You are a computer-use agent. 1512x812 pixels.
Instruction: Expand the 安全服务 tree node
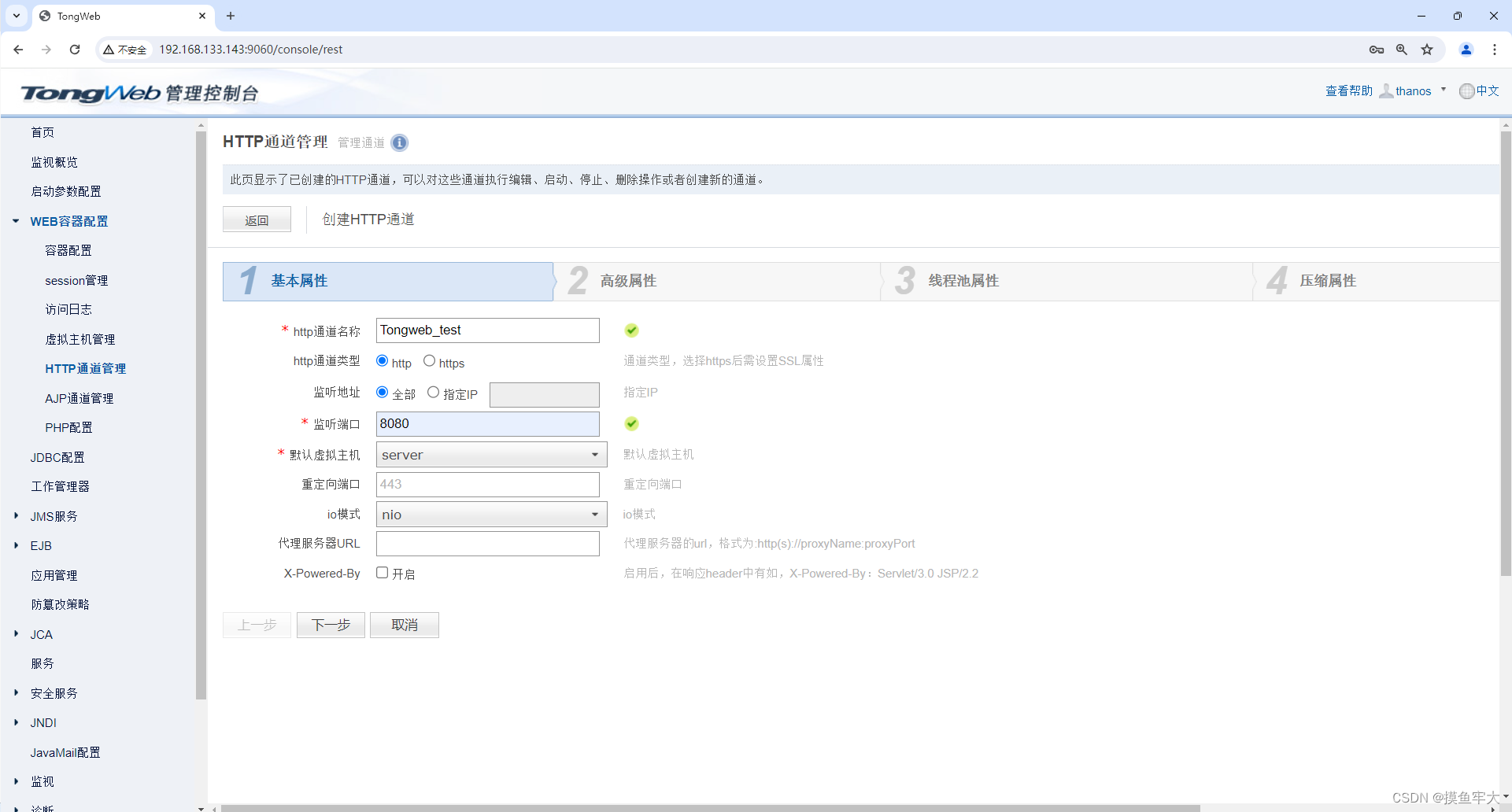point(16,693)
